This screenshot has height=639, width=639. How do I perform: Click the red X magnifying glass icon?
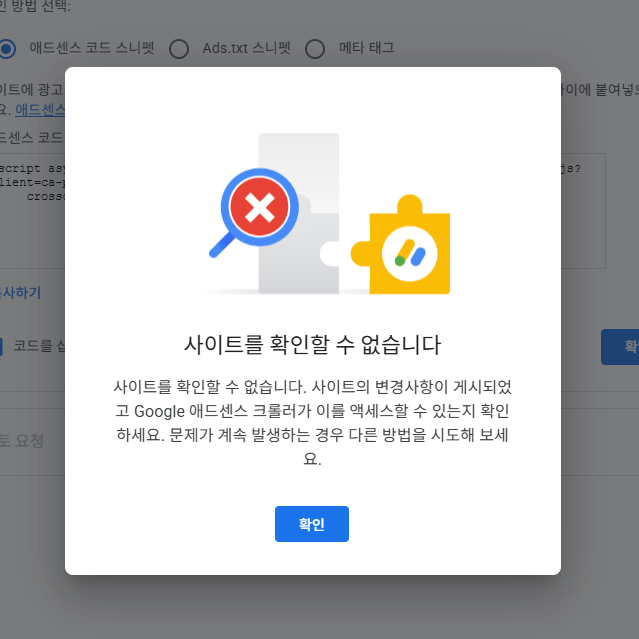(260, 207)
